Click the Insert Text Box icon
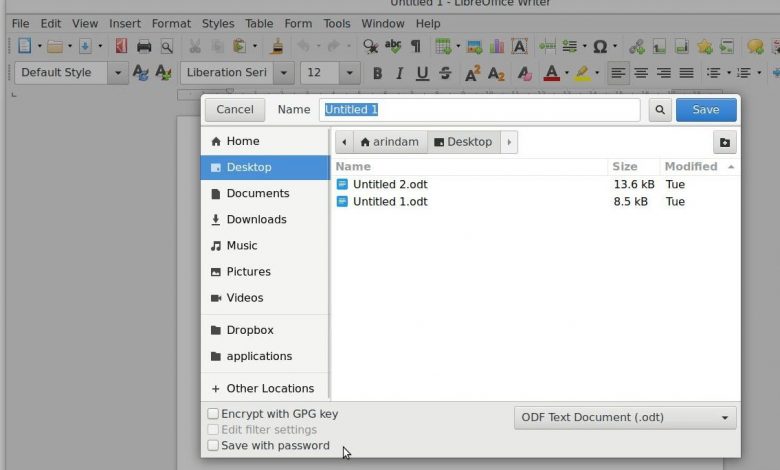 519,46
